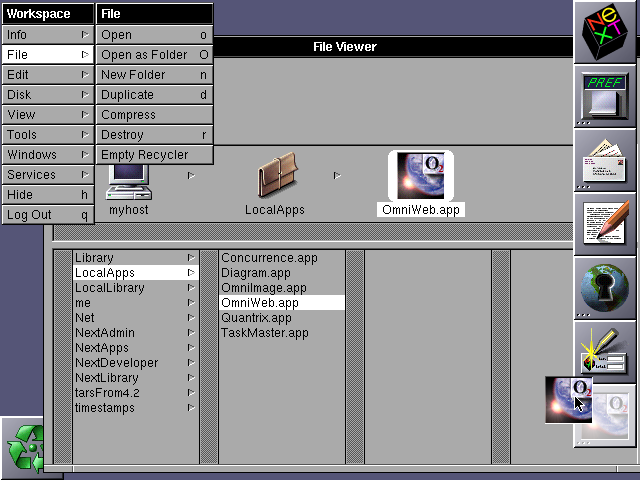Select LocalApps in the browser column

[x=136, y=273]
